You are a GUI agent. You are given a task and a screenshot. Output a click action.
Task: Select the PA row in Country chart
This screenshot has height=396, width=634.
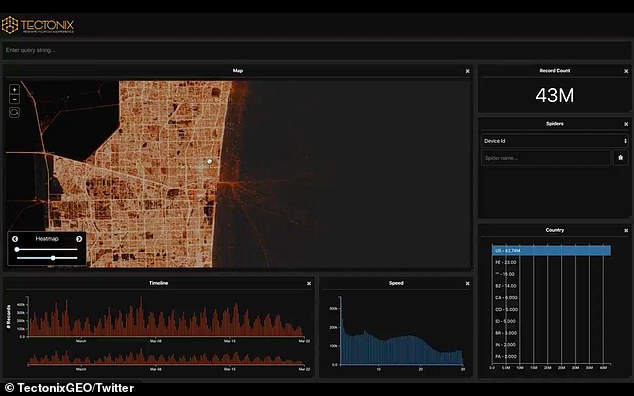coord(506,356)
